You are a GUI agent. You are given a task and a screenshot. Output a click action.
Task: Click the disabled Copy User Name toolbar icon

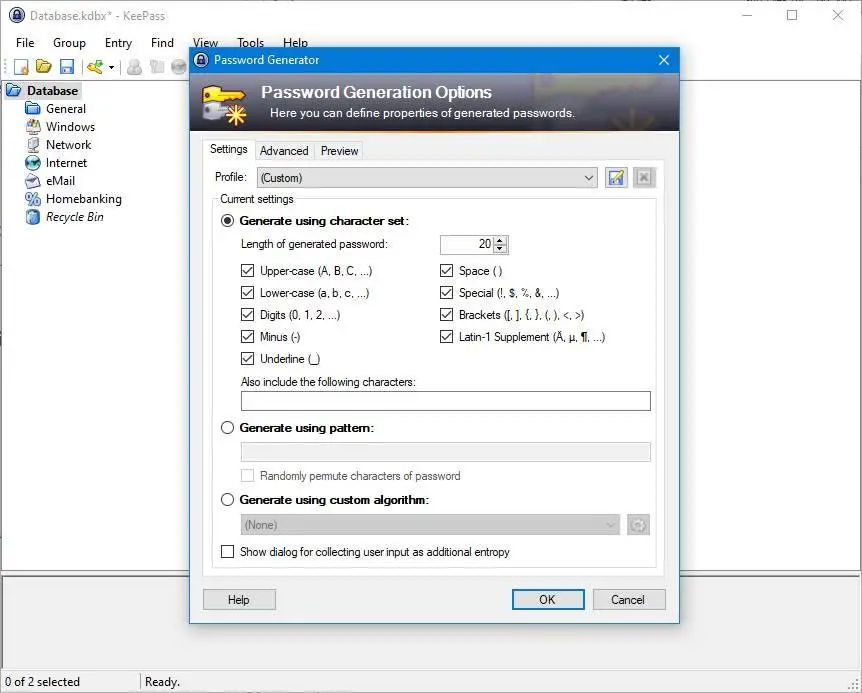click(x=134, y=67)
